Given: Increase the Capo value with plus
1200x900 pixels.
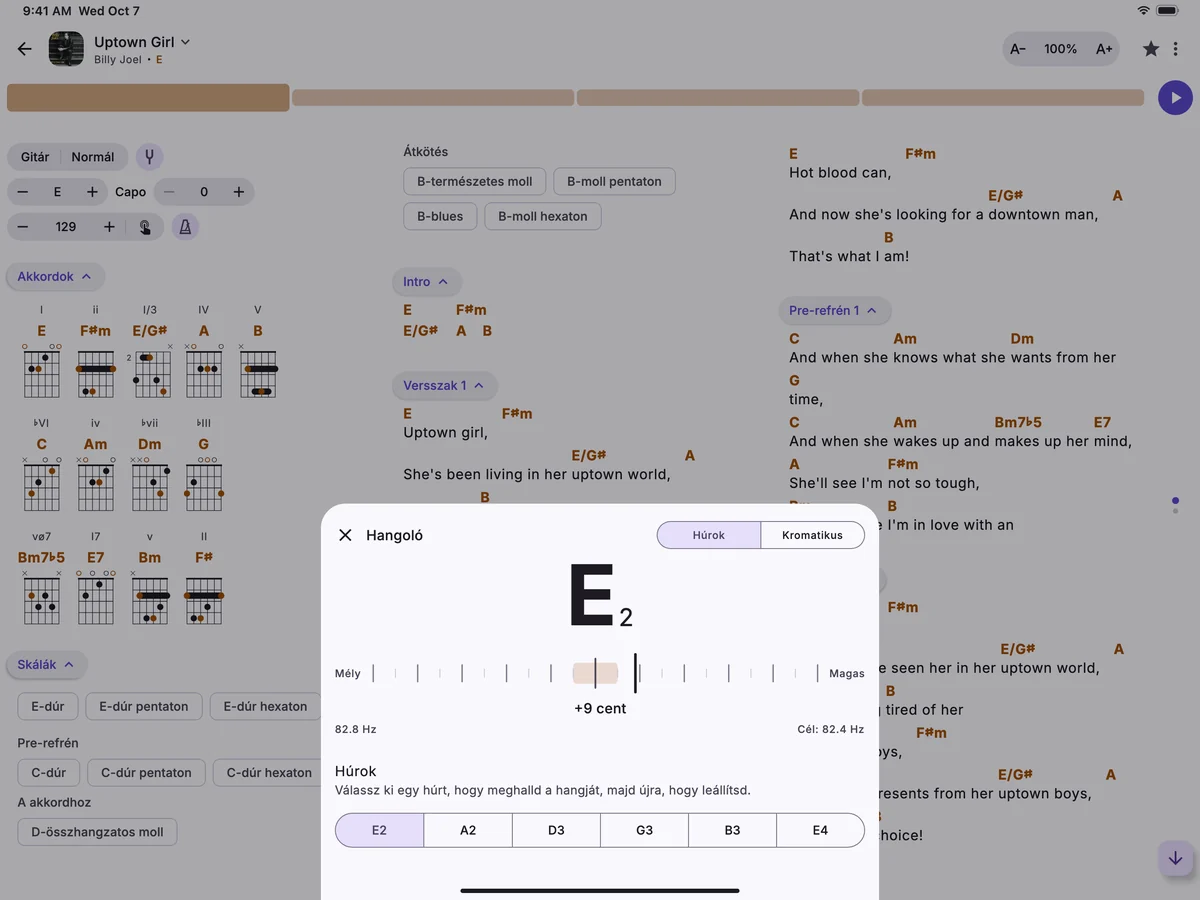Looking at the screenshot, I should pos(239,192).
